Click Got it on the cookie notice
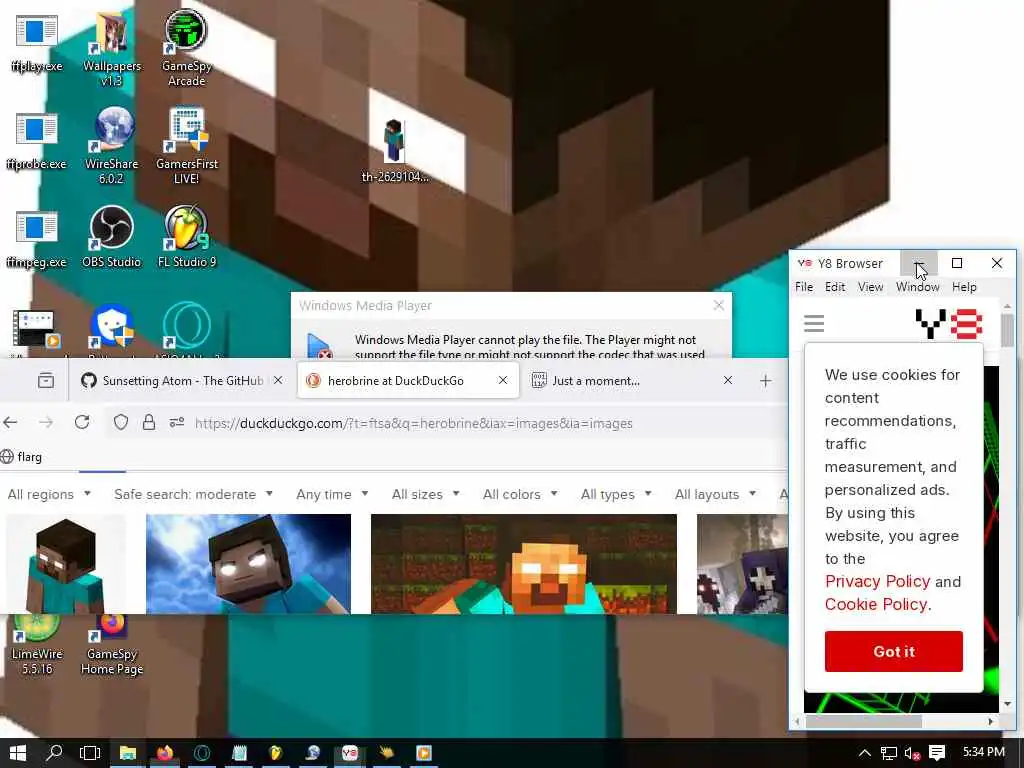 coord(893,651)
